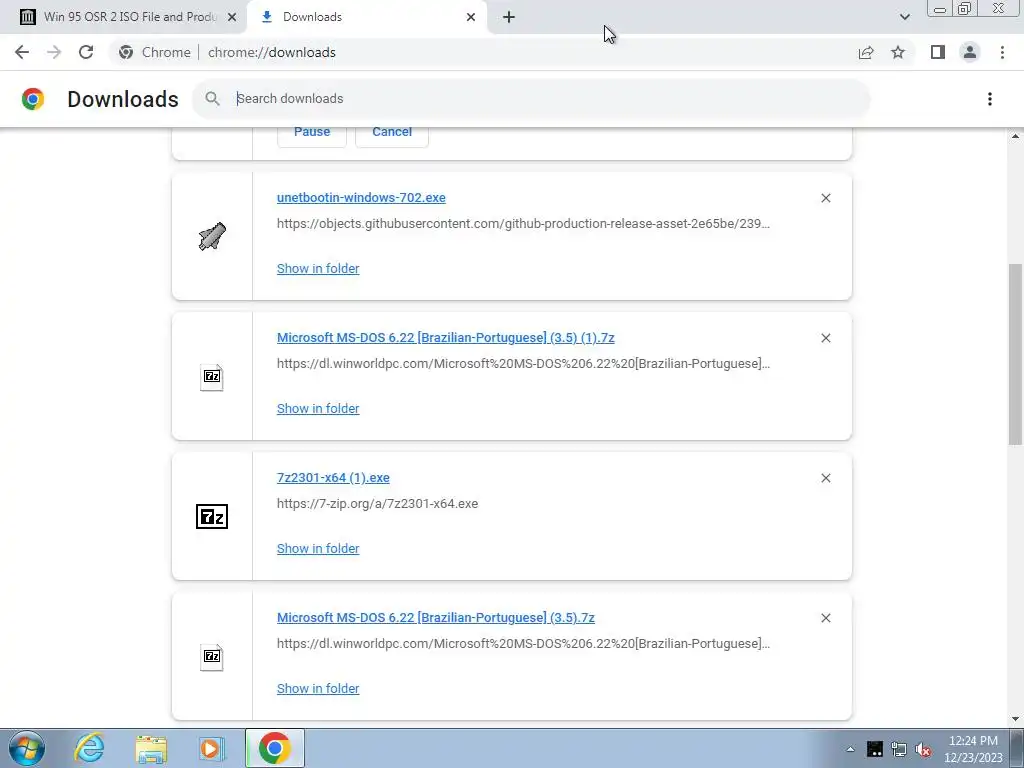The image size is (1024, 768).
Task: Show hidden system tray icons
Action: pos(850,749)
